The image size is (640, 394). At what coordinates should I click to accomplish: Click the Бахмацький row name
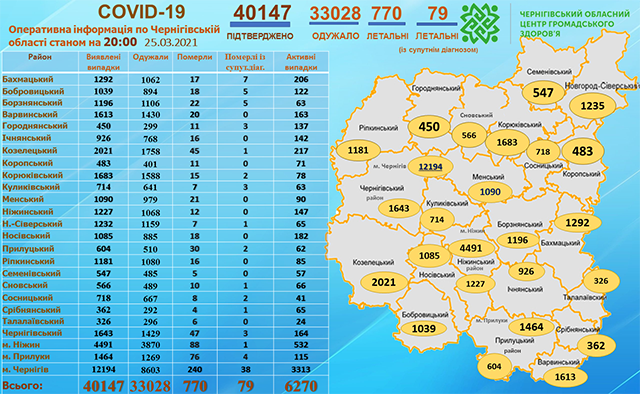[28, 79]
